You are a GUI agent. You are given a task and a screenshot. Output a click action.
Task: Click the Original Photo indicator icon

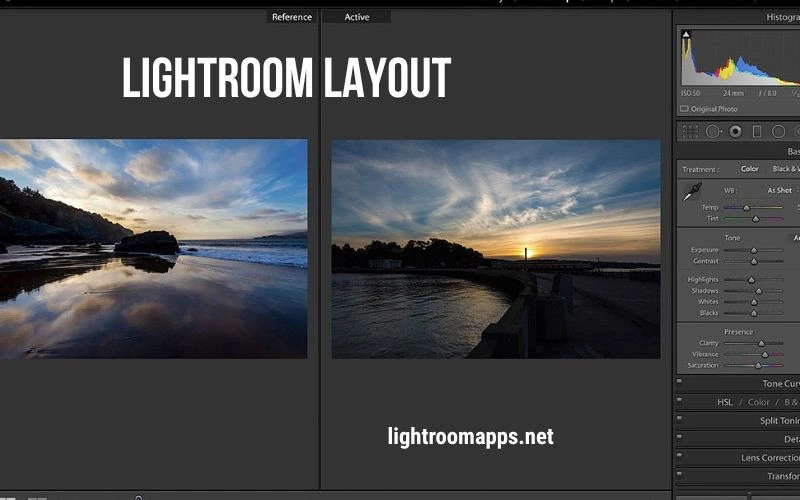coord(685,109)
